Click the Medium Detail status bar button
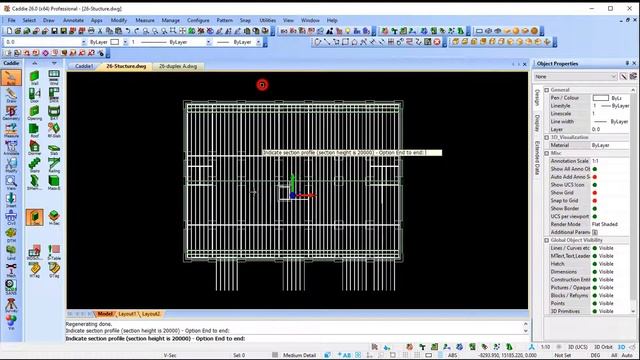Screen dimensions: 640x360 299,355
